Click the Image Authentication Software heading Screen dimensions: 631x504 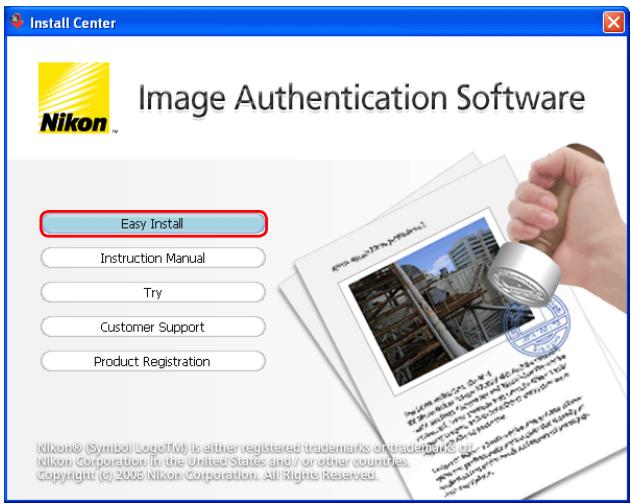pos(361,98)
